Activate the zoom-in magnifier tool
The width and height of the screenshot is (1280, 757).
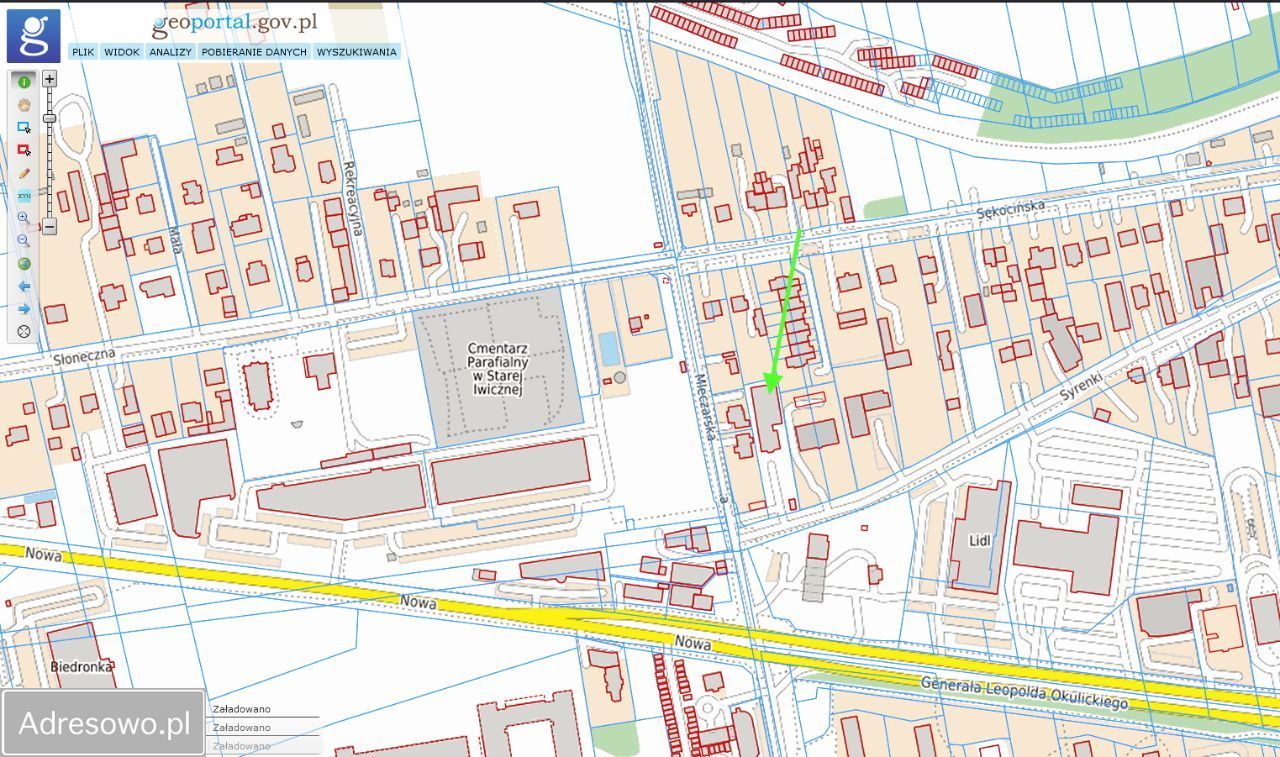point(24,218)
